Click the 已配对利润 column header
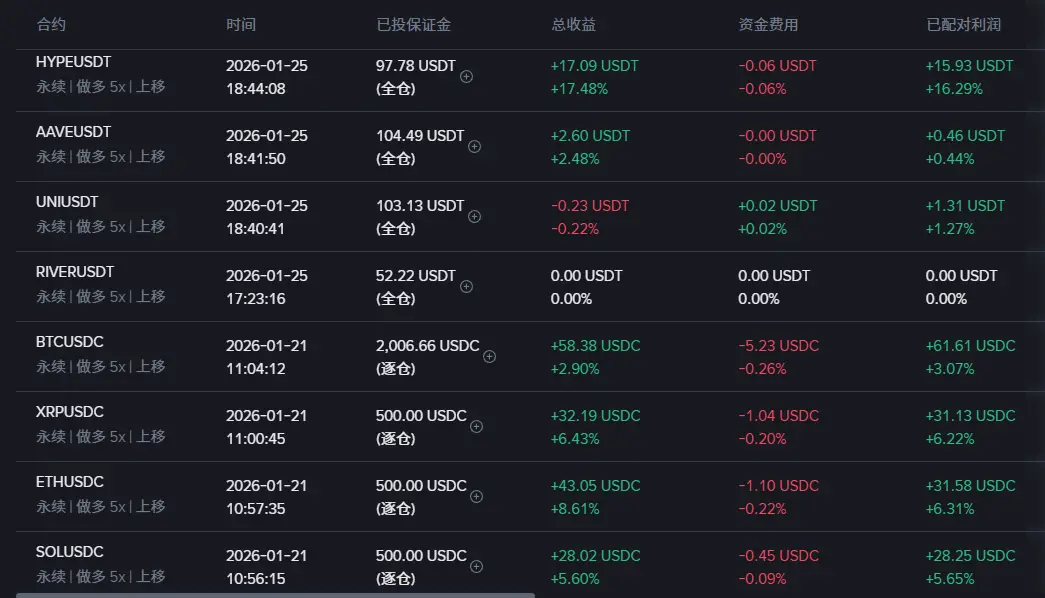This screenshot has height=598, width=1045. 962,24
